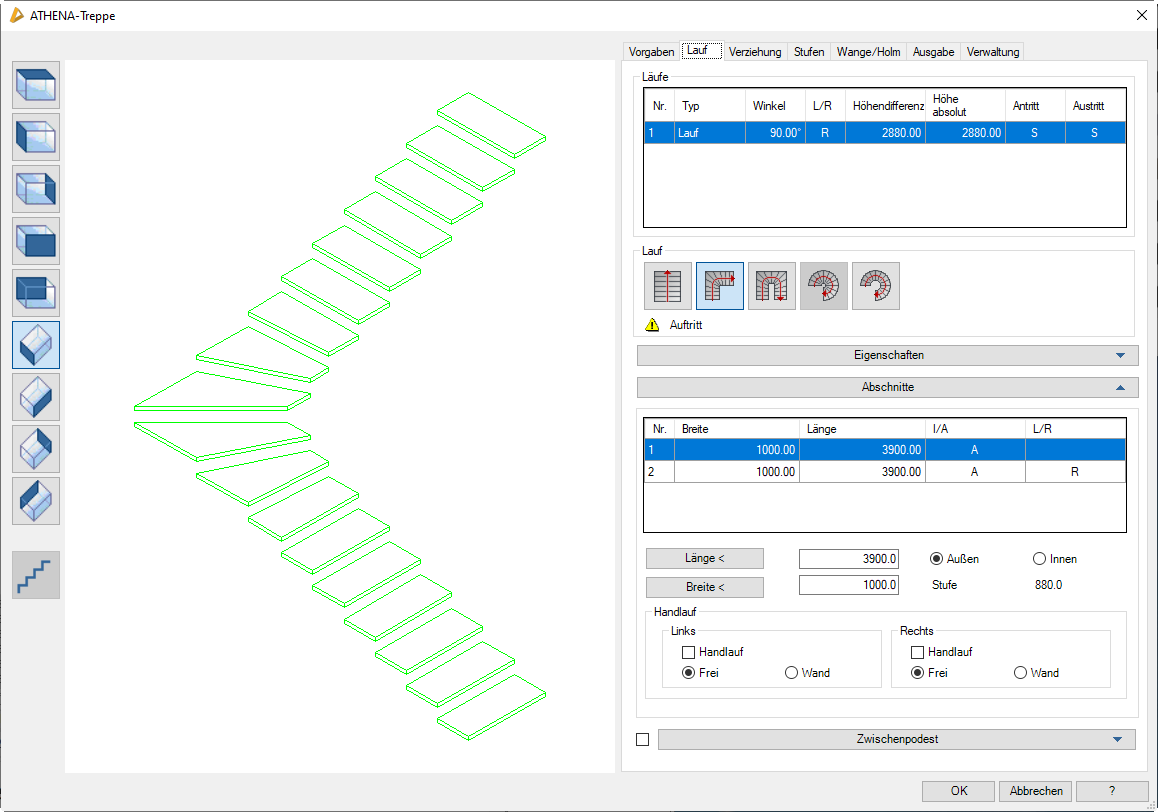Select the front face view cube icon
This screenshot has width=1158, height=812.
(x=36, y=241)
